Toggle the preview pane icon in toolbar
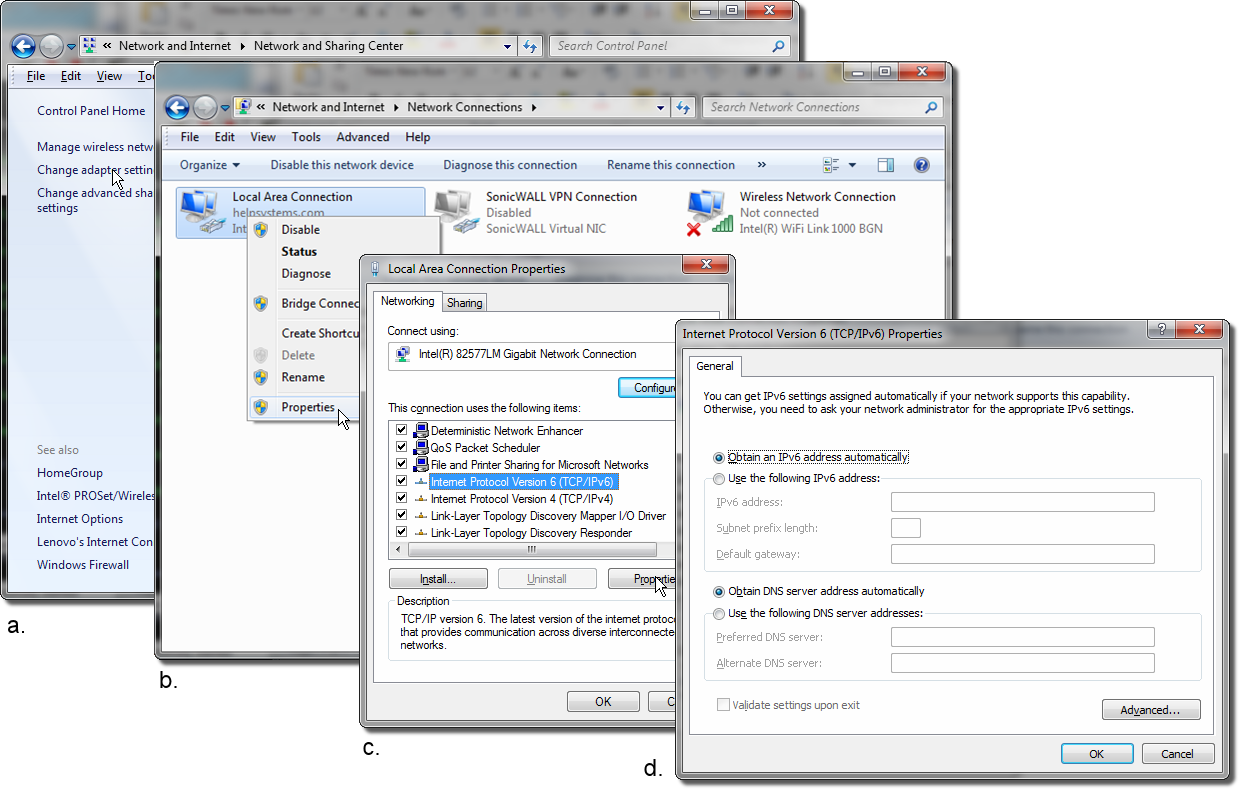The height and width of the screenshot is (789, 1239). 885,165
